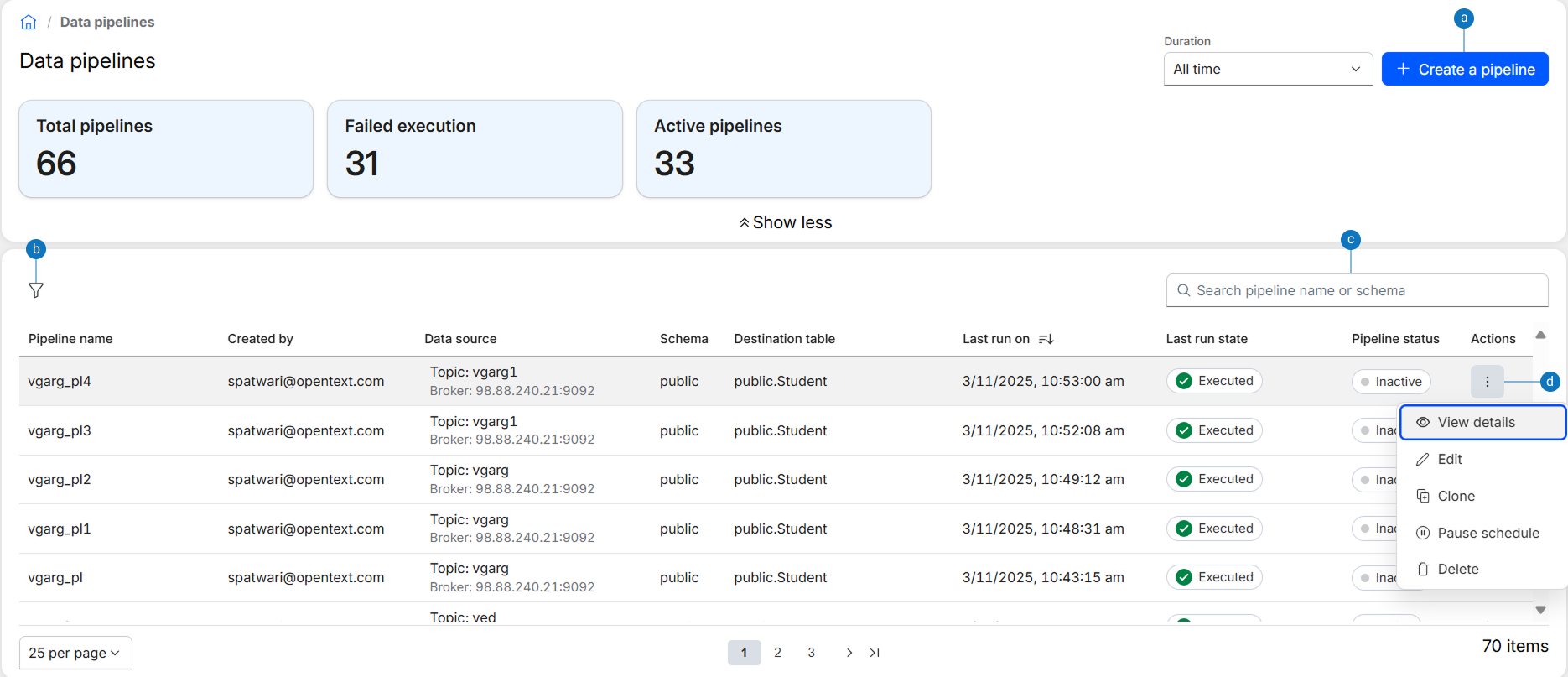Choose Clone in the actions menu
The image size is (1568, 677).
[1482, 496]
